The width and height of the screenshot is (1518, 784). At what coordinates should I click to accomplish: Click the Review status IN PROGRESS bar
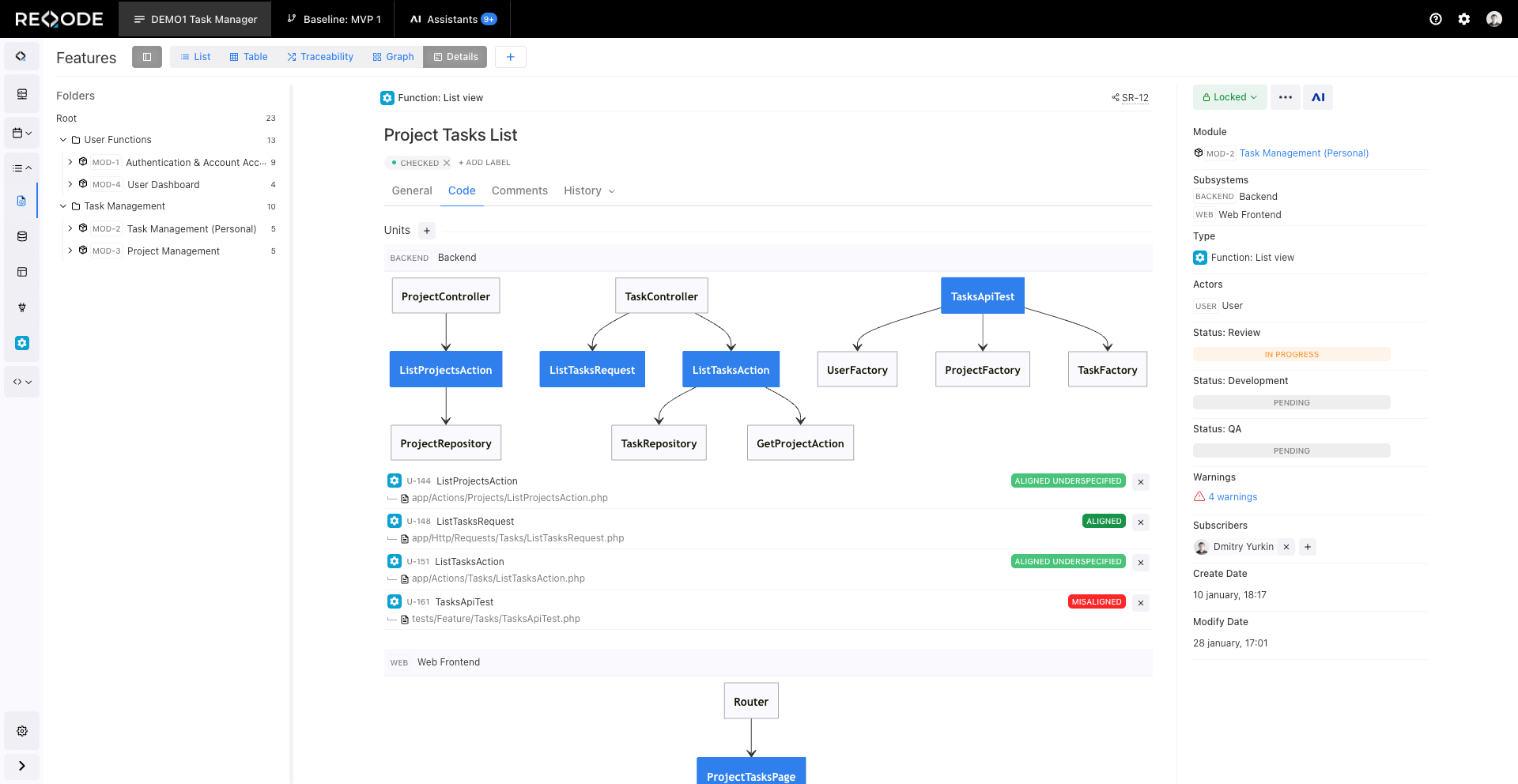tap(1291, 355)
